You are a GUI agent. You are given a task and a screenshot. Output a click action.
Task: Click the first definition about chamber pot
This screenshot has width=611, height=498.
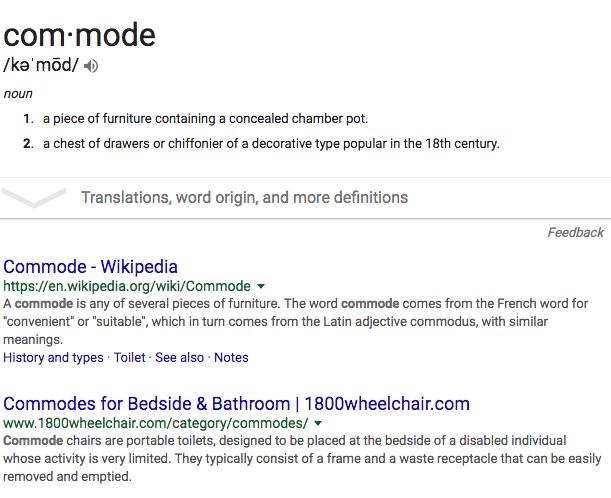pyautogui.click(x=205, y=118)
